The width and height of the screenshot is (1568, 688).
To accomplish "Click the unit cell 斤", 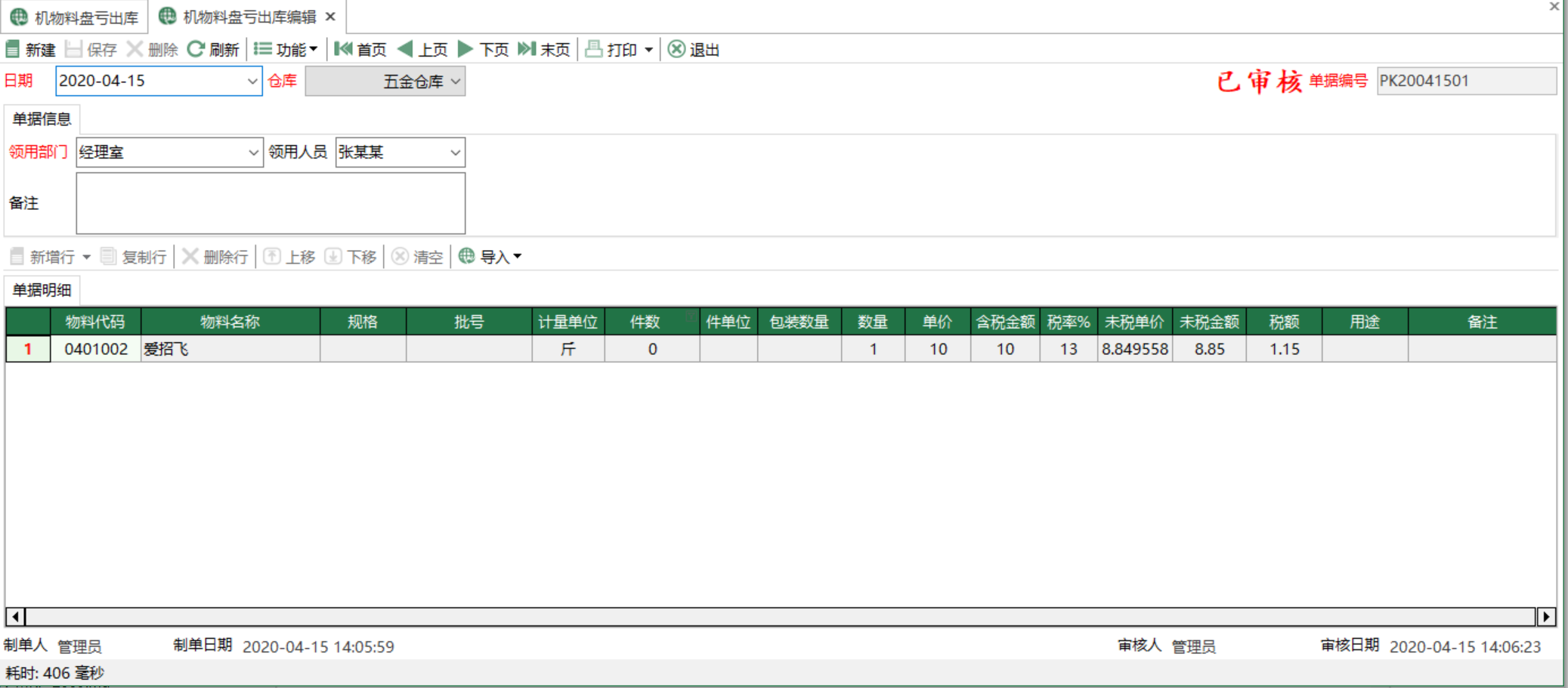I will [x=568, y=349].
